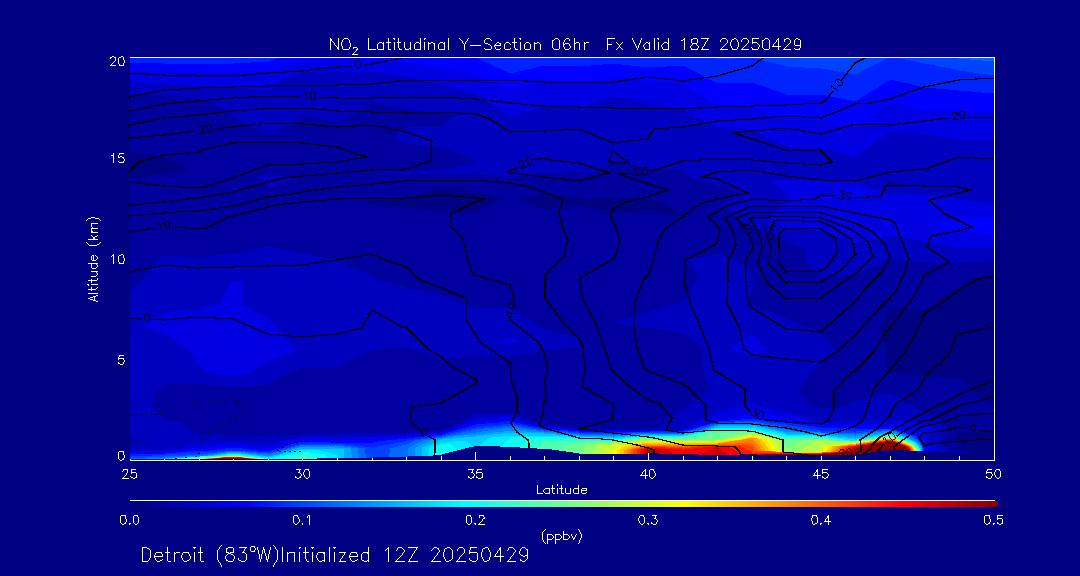
Task: Select the 0.5 label on the color bar
Action: click(993, 520)
